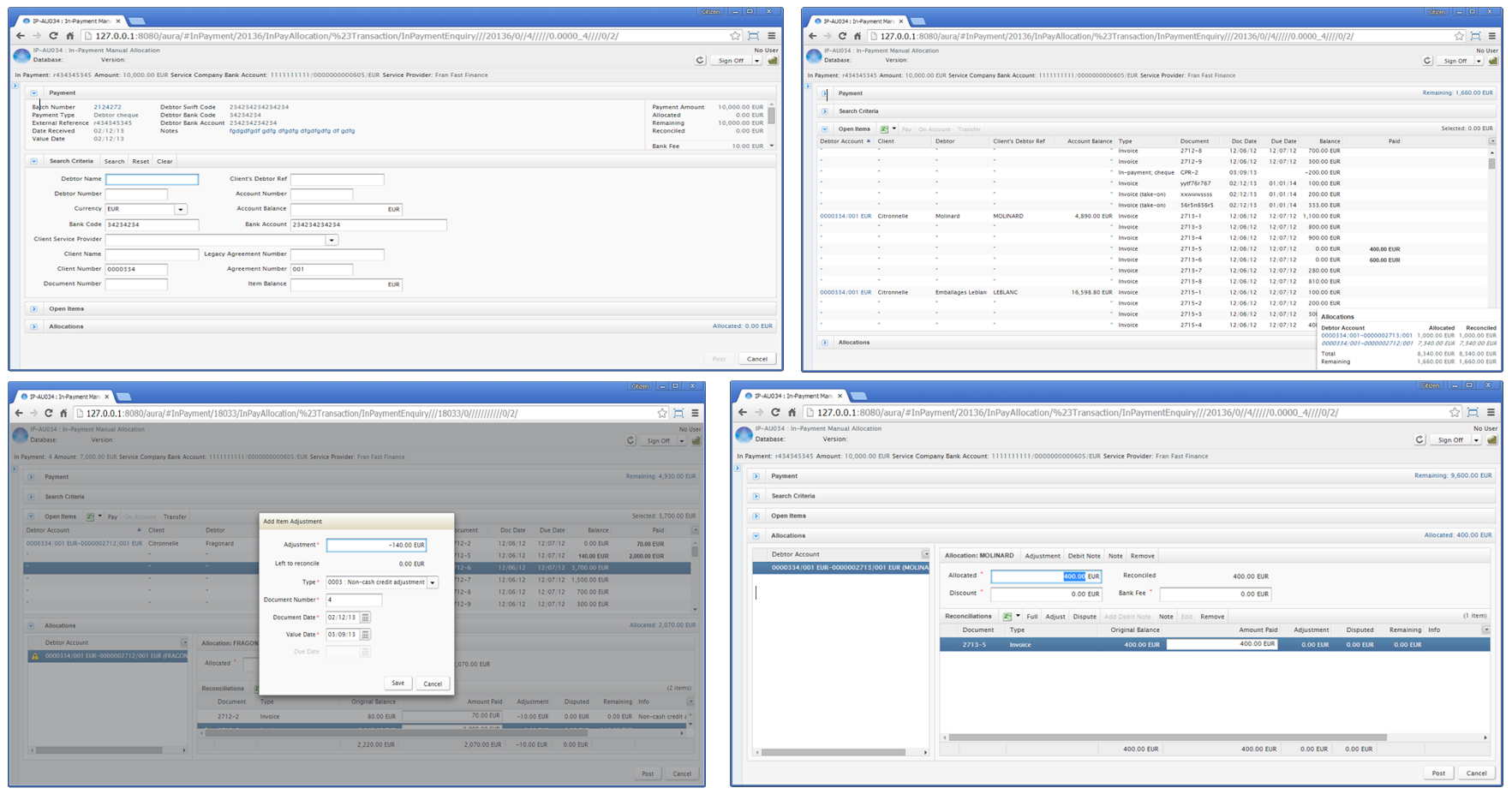The width and height of the screenshot is (1512, 794).
Task: Select the 2713-5 Invoice row in Reconciliations
Action: point(1215,645)
